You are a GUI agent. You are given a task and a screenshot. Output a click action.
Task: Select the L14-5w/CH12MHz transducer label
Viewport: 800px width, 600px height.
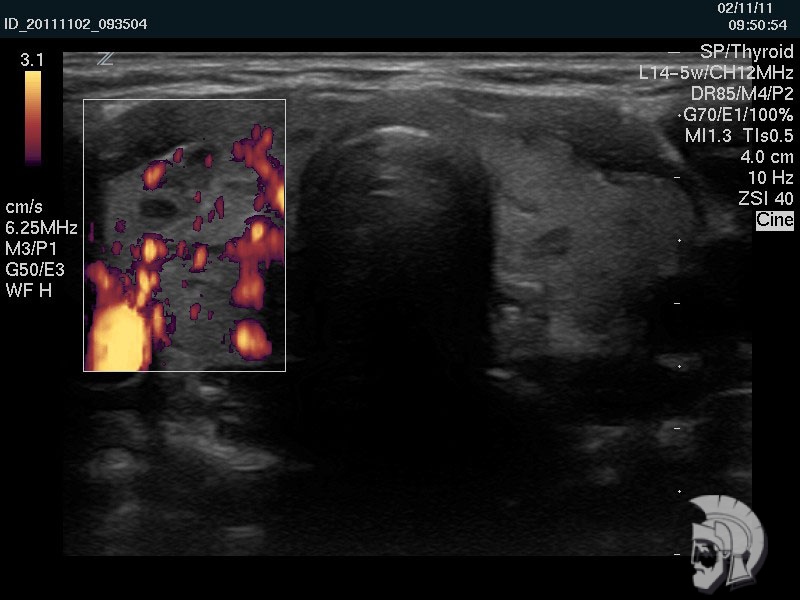point(716,73)
